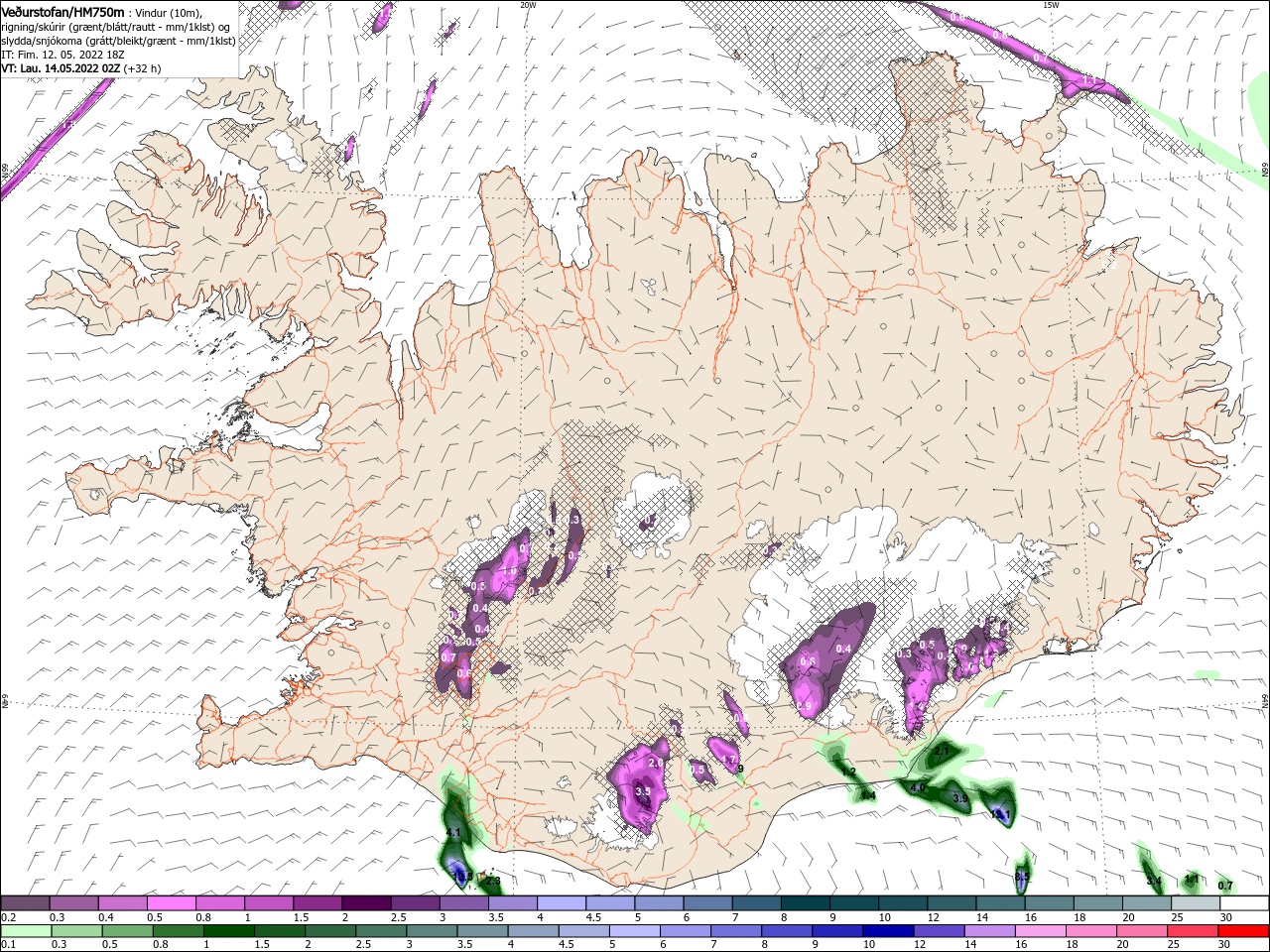1270x952 pixels.
Task: Click the 'VT: Lau. 14.05.2022 02Z' timestamp
Action: (x=61, y=68)
